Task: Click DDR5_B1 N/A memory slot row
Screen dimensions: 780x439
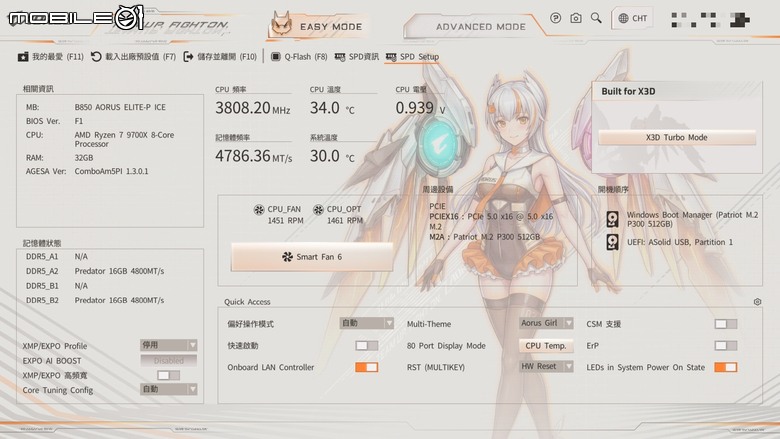Action: click(57, 286)
